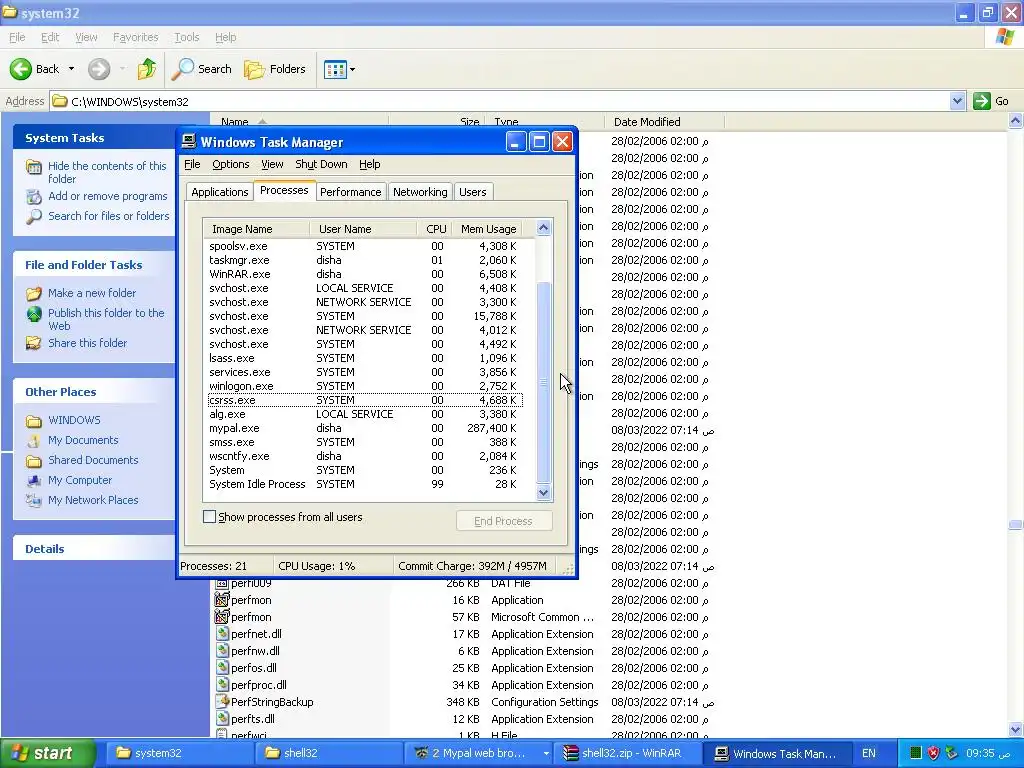The height and width of the screenshot is (768, 1024).
Task: Click Search for files or folders
Action: (108, 216)
